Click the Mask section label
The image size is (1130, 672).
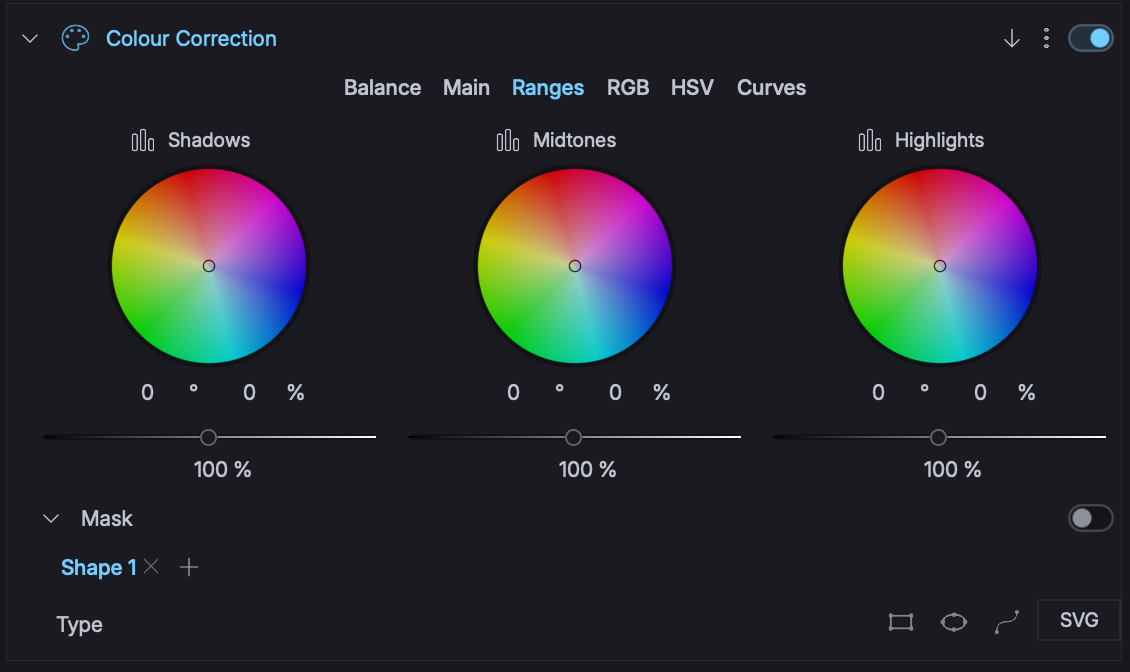tap(107, 518)
